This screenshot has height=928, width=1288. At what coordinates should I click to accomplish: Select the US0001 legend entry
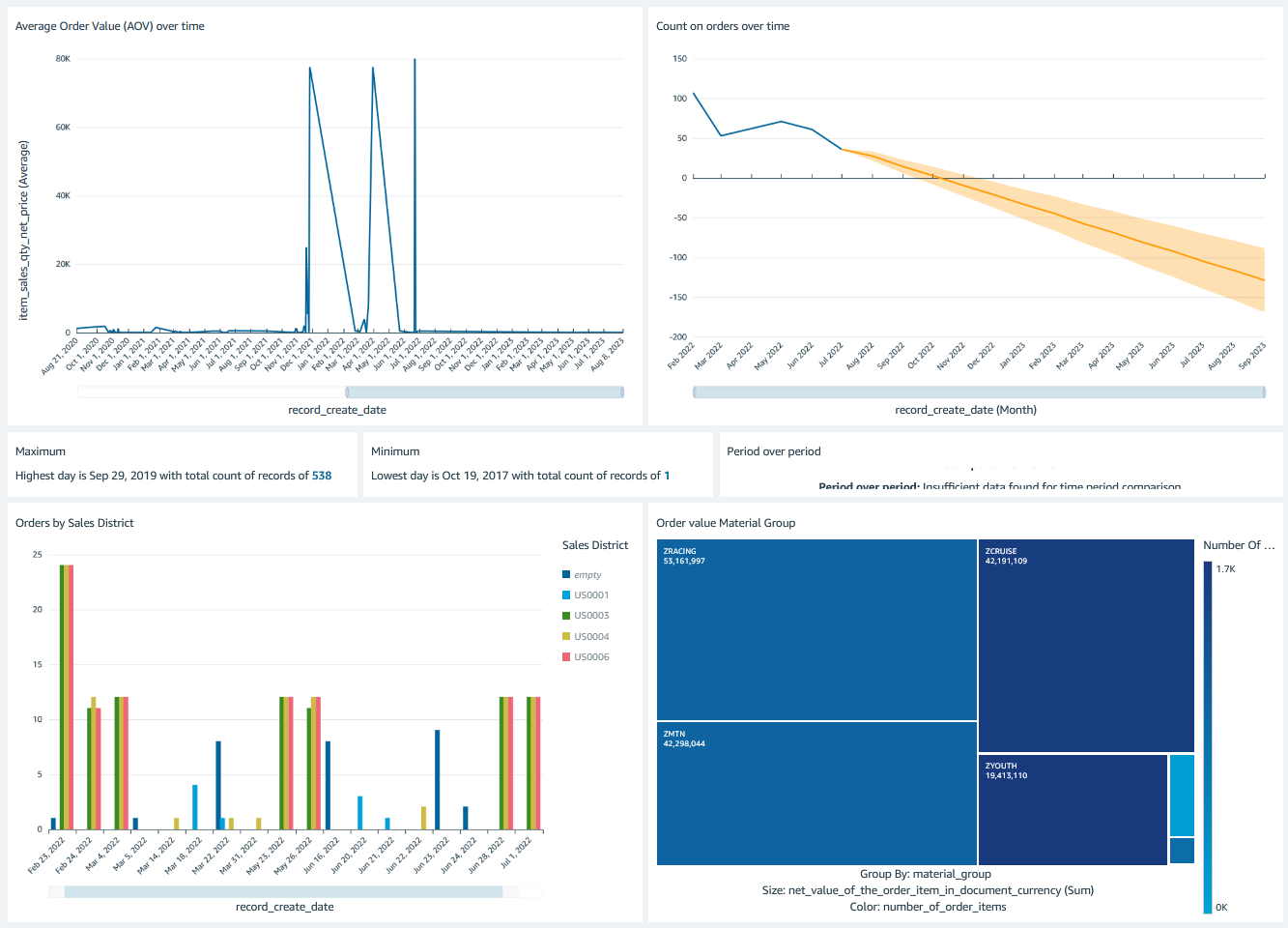[x=586, y=595]
